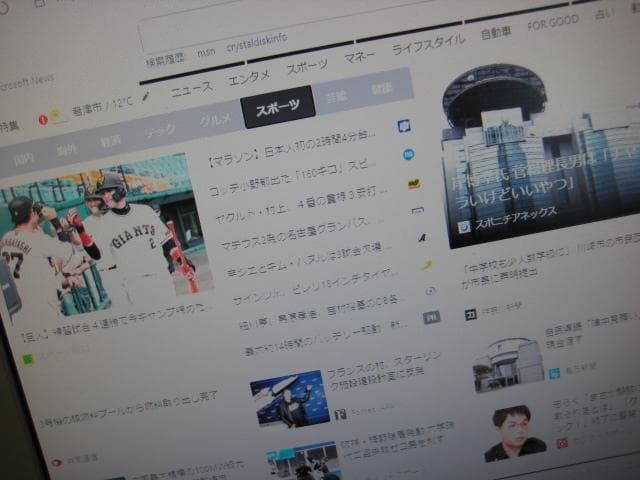
Task: Open the large building photo story card
Action: click(x=543, y=155)
